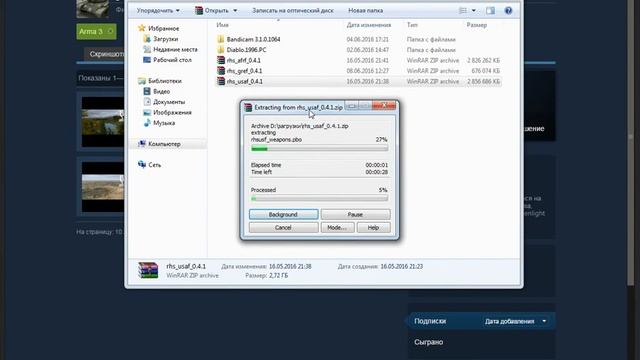Click Processed total progress bar
Viewport: 640px width, 360px height.
(319, 198)
